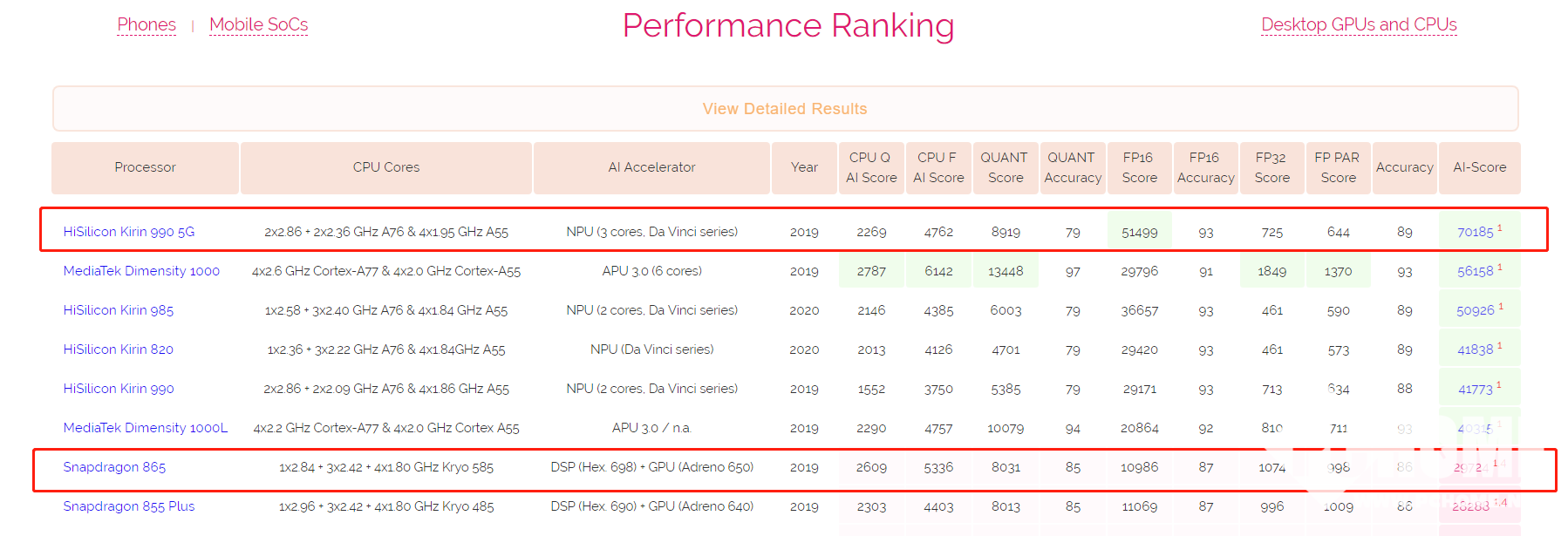Open the Snapdragon 855 Plus link
Image resolution: width=1568 pixels, height=536 pixels.
[129, 506]
